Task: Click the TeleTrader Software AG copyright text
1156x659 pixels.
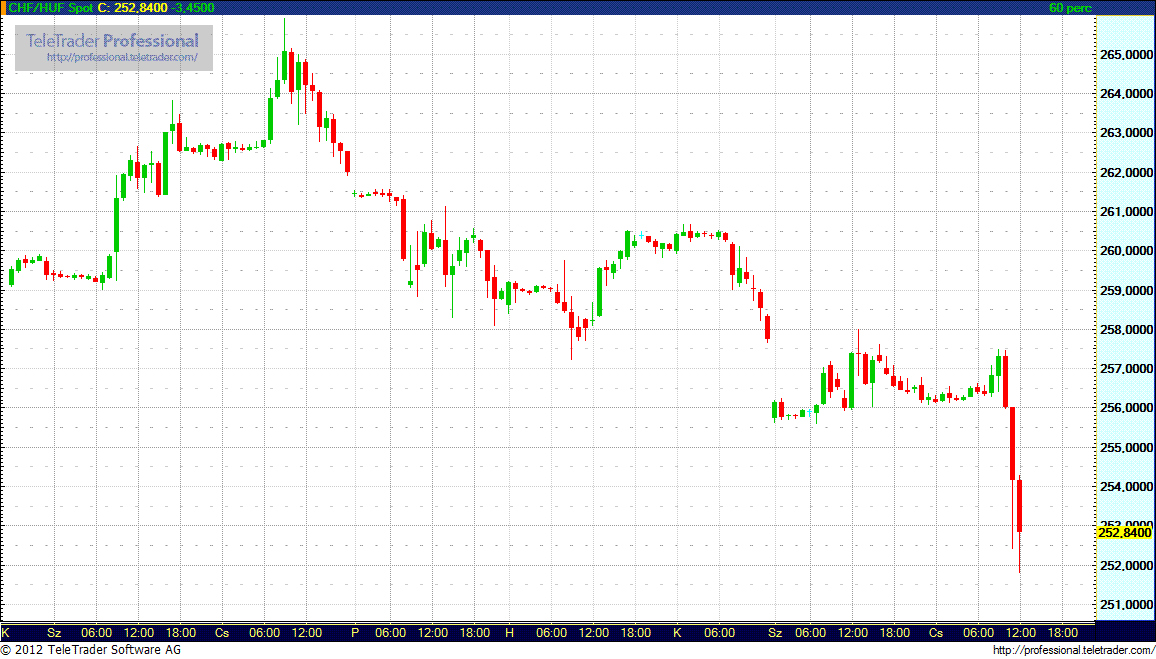Action: [x=90, y=651]
